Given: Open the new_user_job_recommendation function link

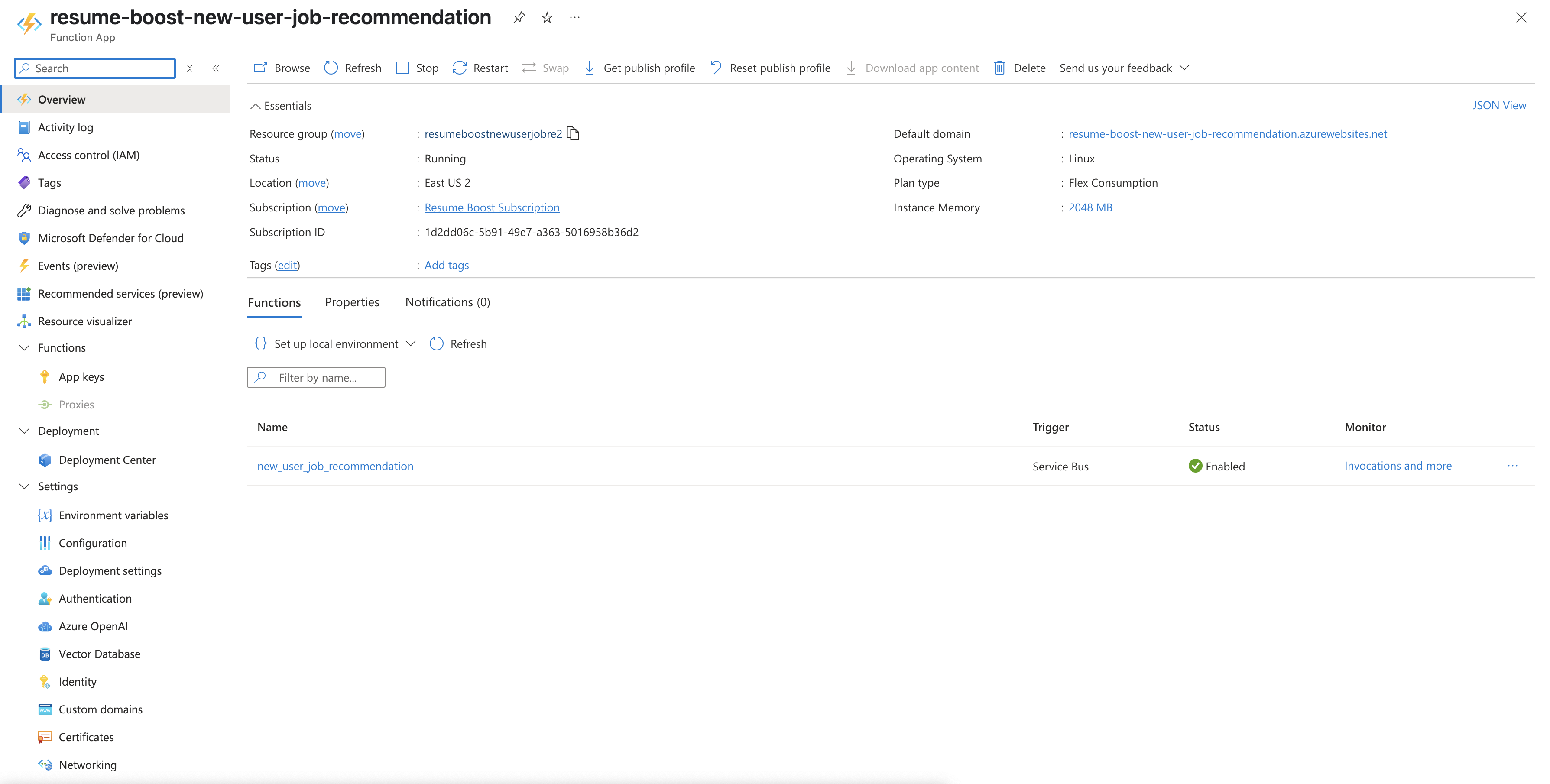Looking at the screenshot, I should (x=335, y=466).
